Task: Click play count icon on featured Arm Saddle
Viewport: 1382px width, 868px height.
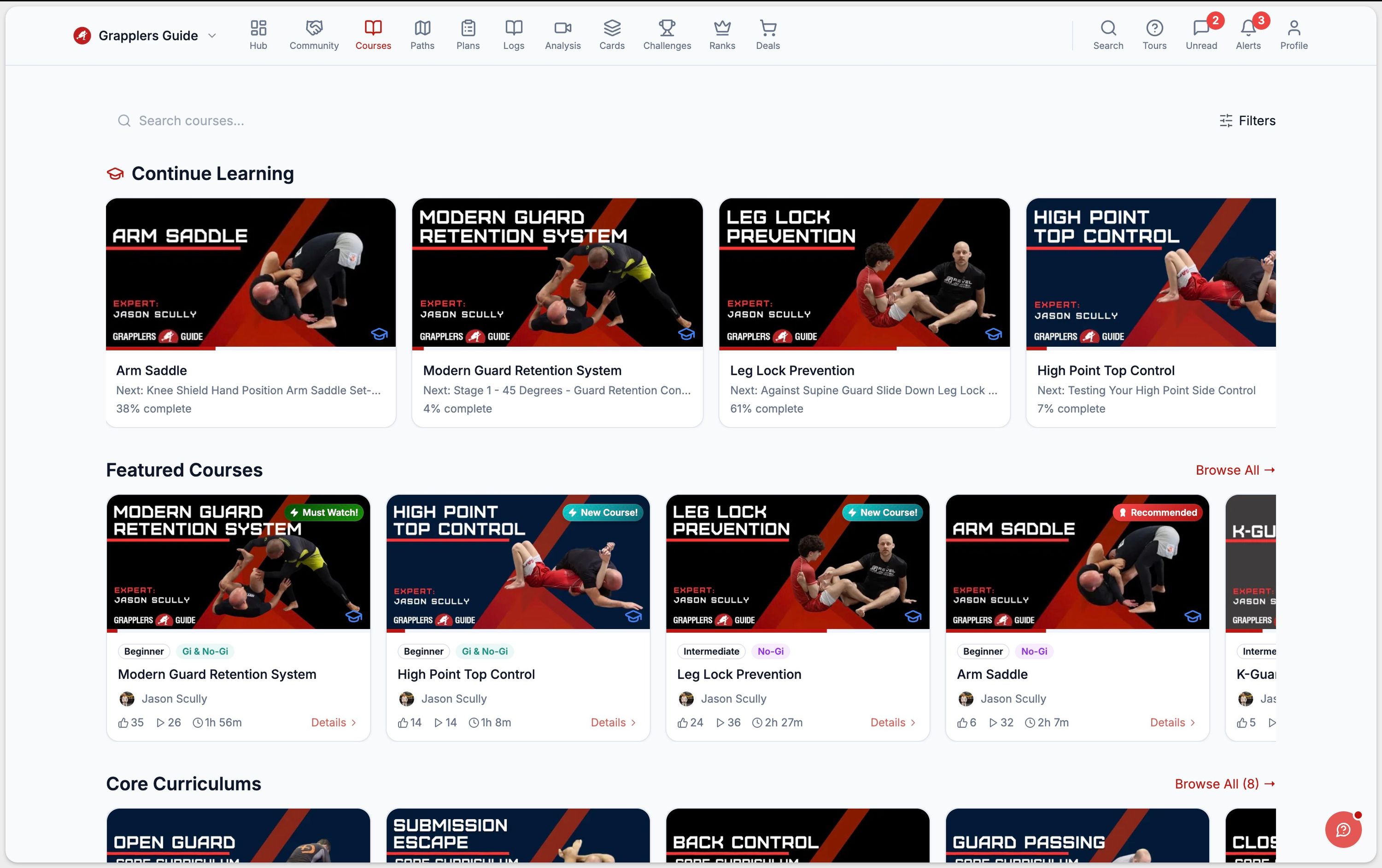Action: [993, 722]
